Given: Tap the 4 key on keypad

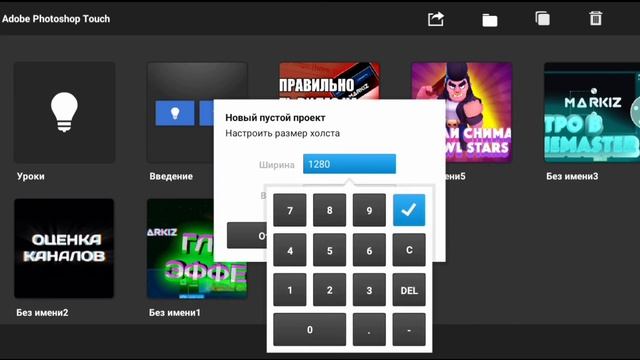Looking at the screenshot, I should pyautogui.click(x=290, y=250).
